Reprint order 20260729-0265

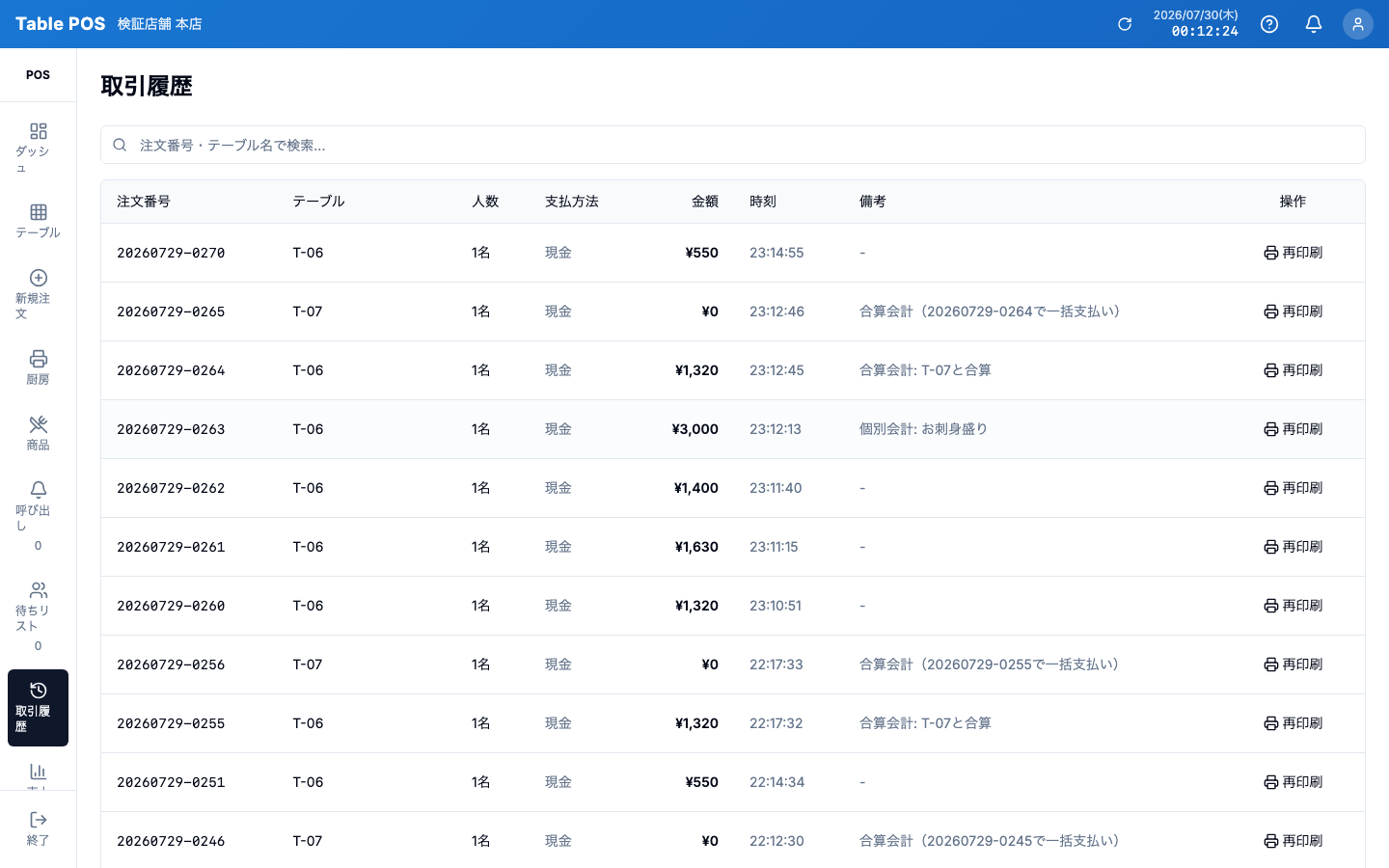pos(1293,312)
